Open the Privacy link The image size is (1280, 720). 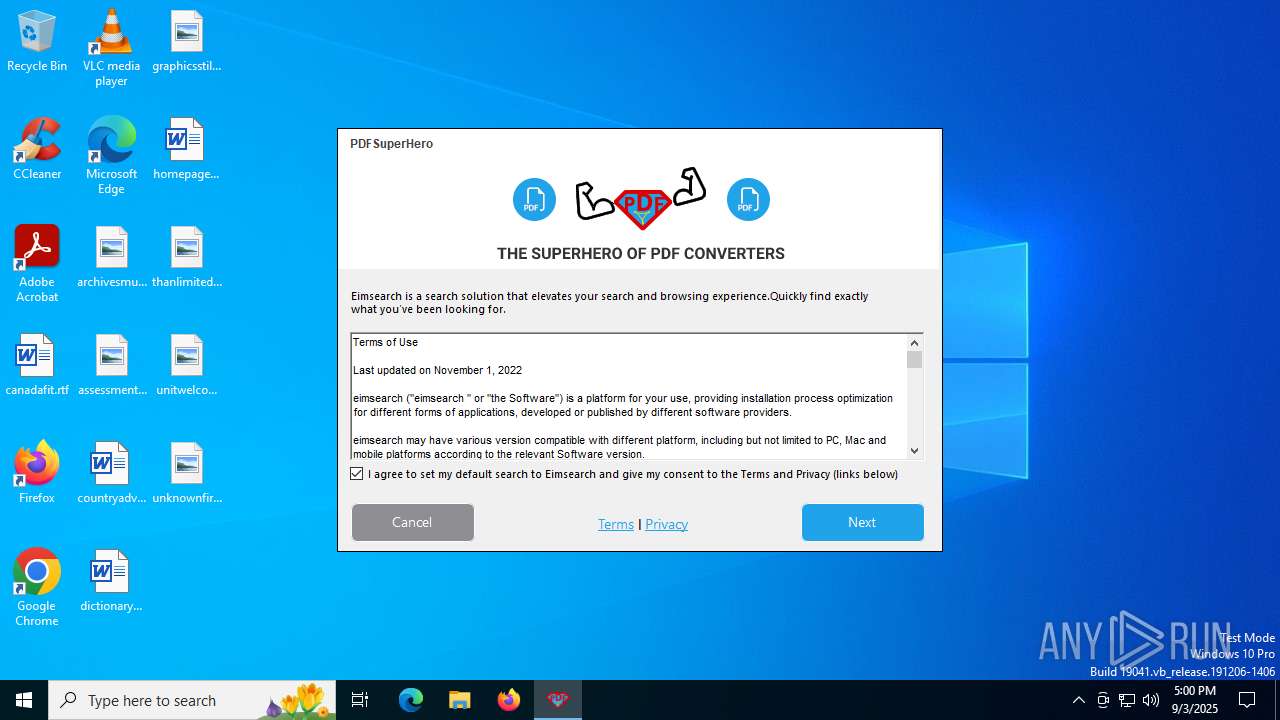[667, 524]
